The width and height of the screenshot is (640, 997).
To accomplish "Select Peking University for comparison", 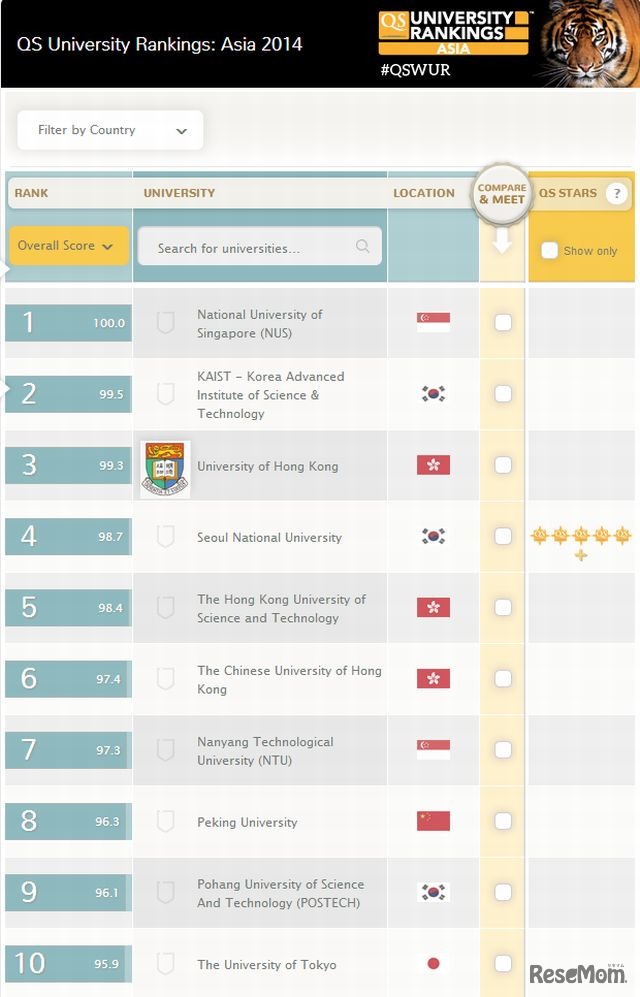I will [x=502, y=821].
